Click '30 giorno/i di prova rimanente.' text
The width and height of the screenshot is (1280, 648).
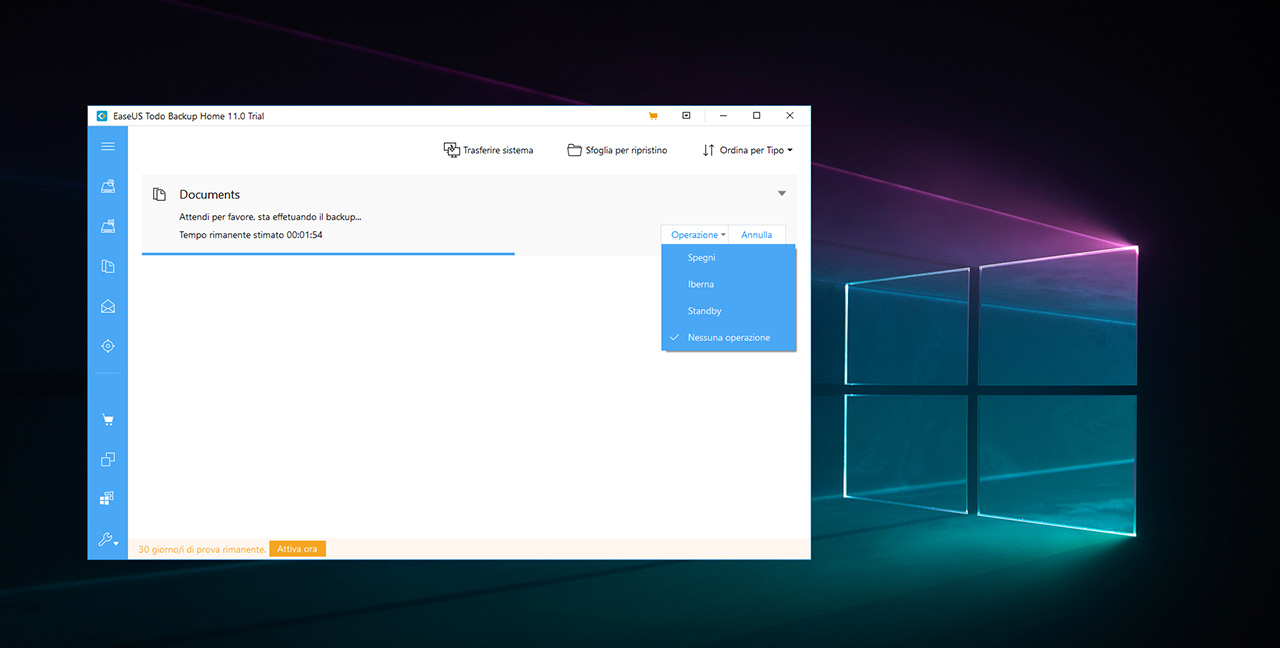(x=202, y=549)
